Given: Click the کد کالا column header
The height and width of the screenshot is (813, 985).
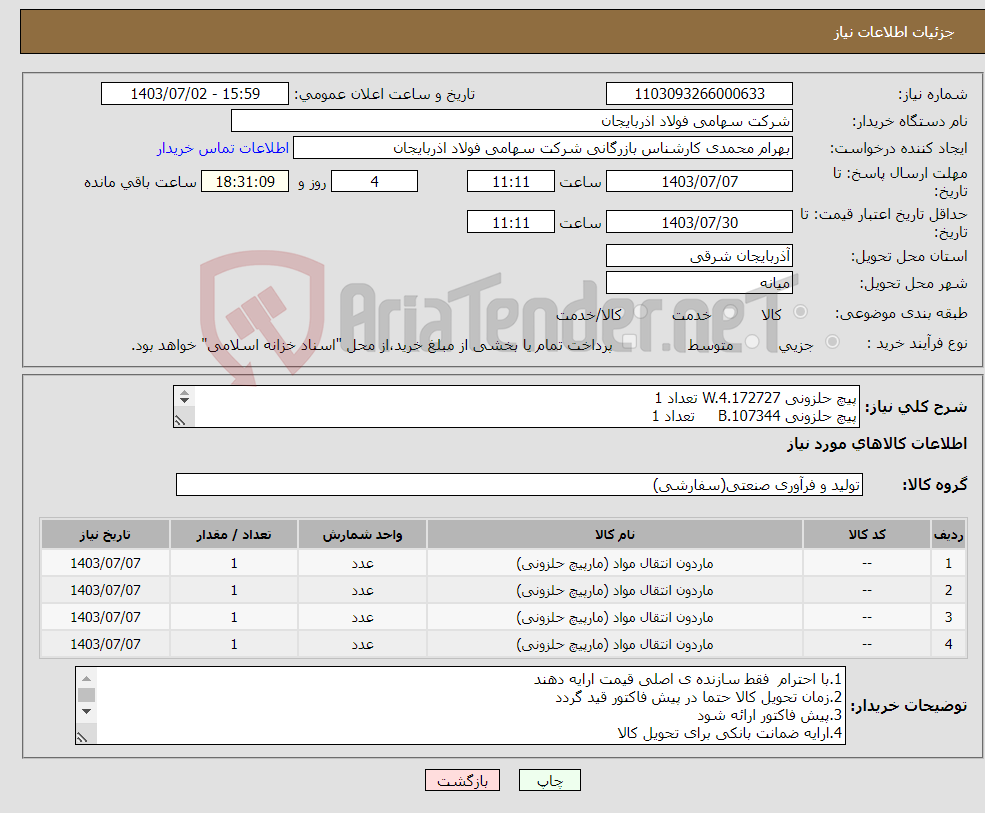Looking at the screenshot, I should coord(867,535).
